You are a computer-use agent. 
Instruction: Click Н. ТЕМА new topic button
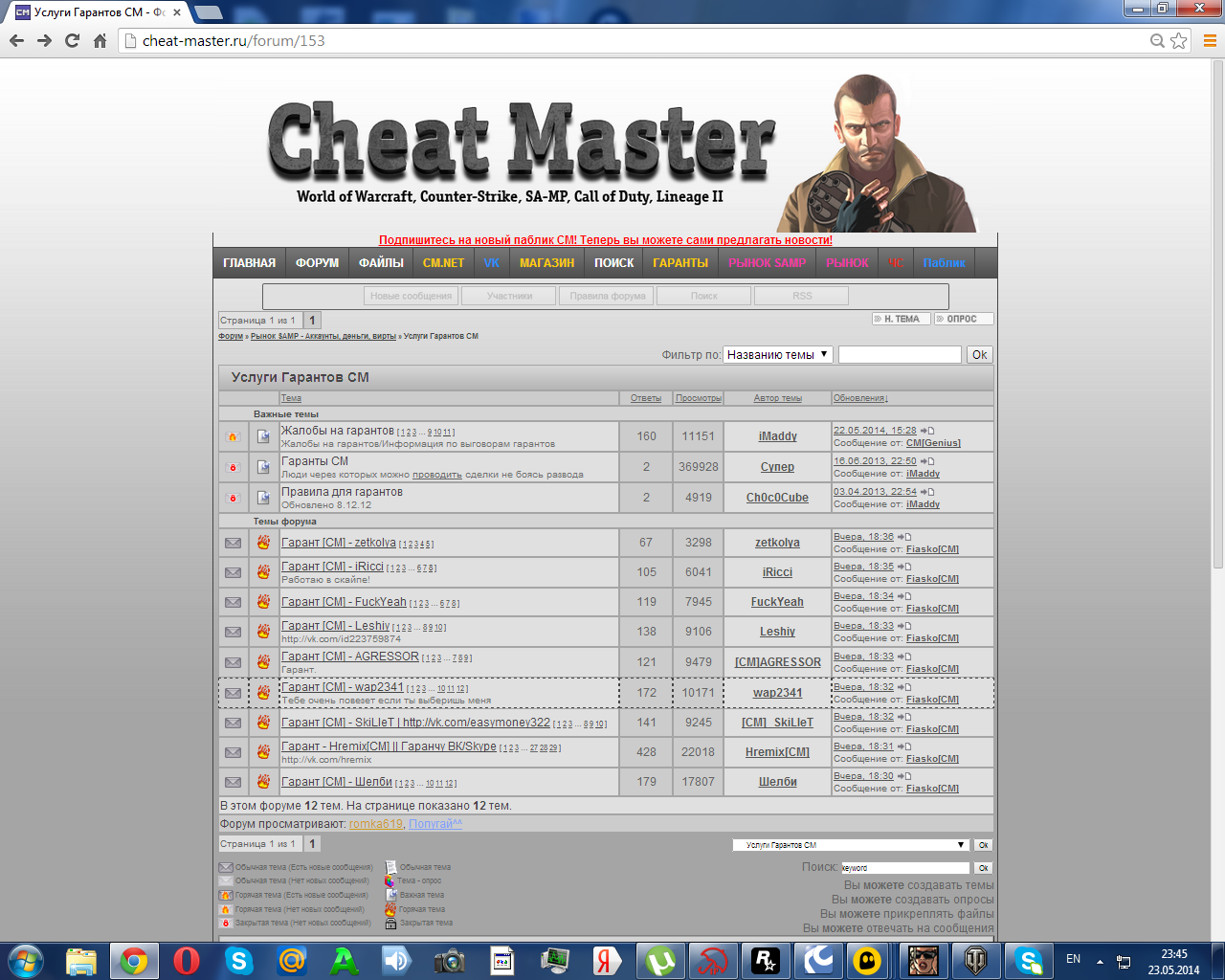coord(902,319)
